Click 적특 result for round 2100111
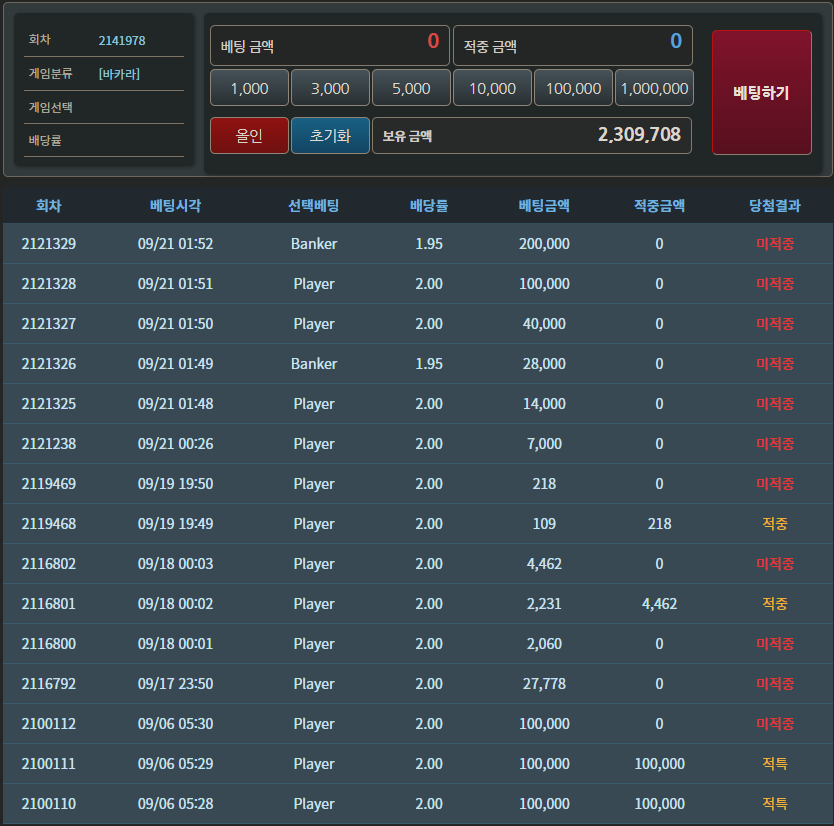Screen dimensions: 834x826 [x=775, y=764]
